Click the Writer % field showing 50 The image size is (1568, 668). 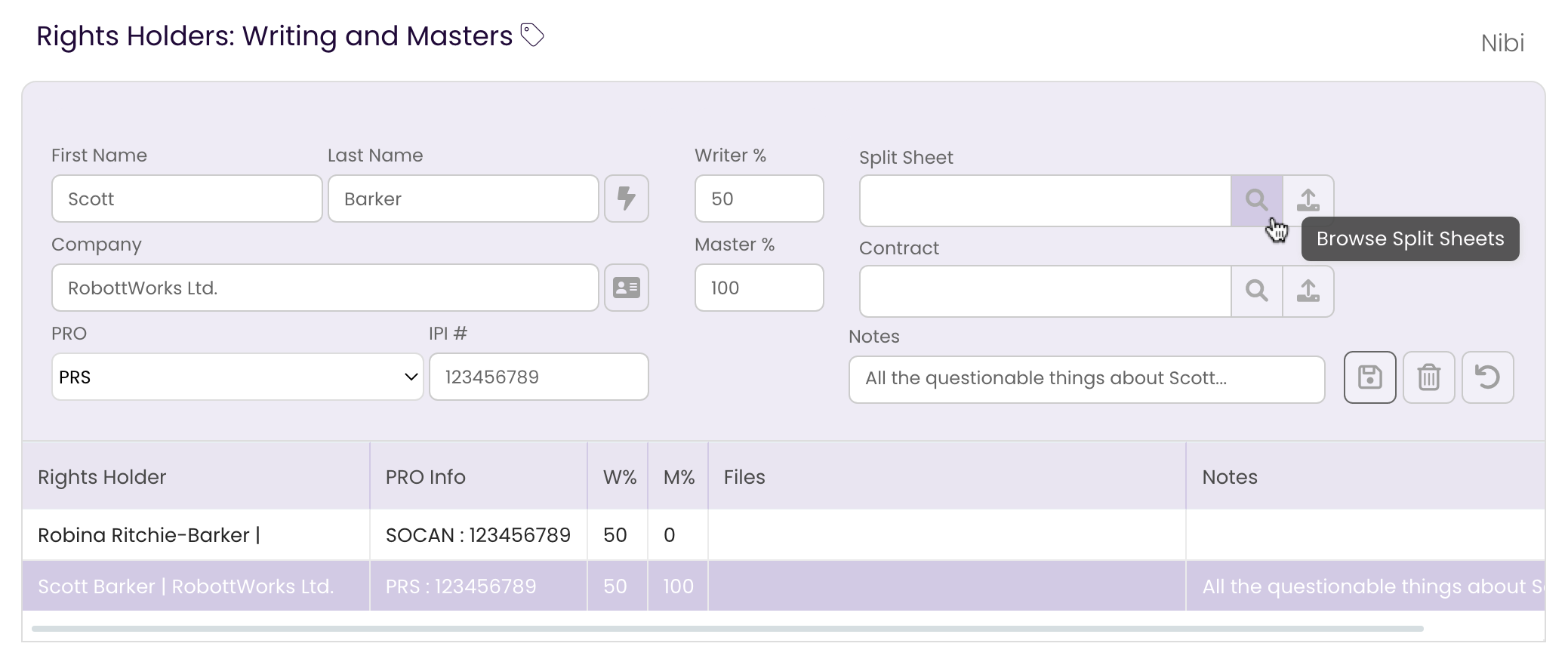coord(759,199)
